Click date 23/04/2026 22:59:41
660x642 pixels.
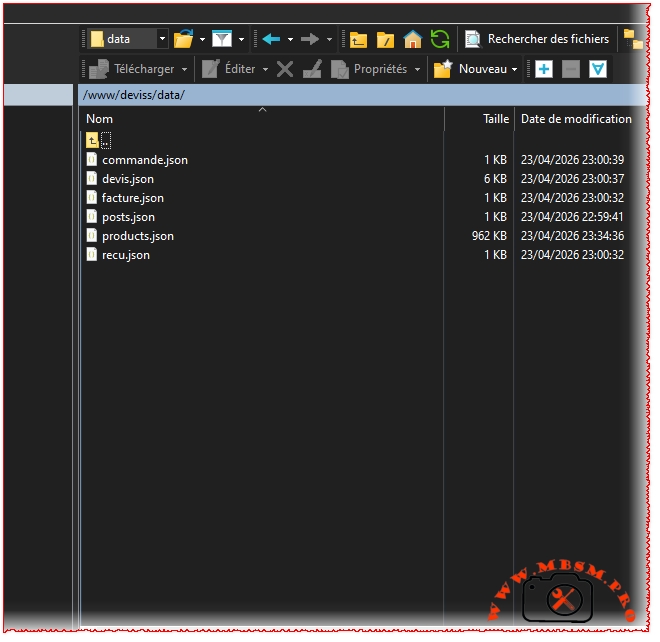coord(572,217)
